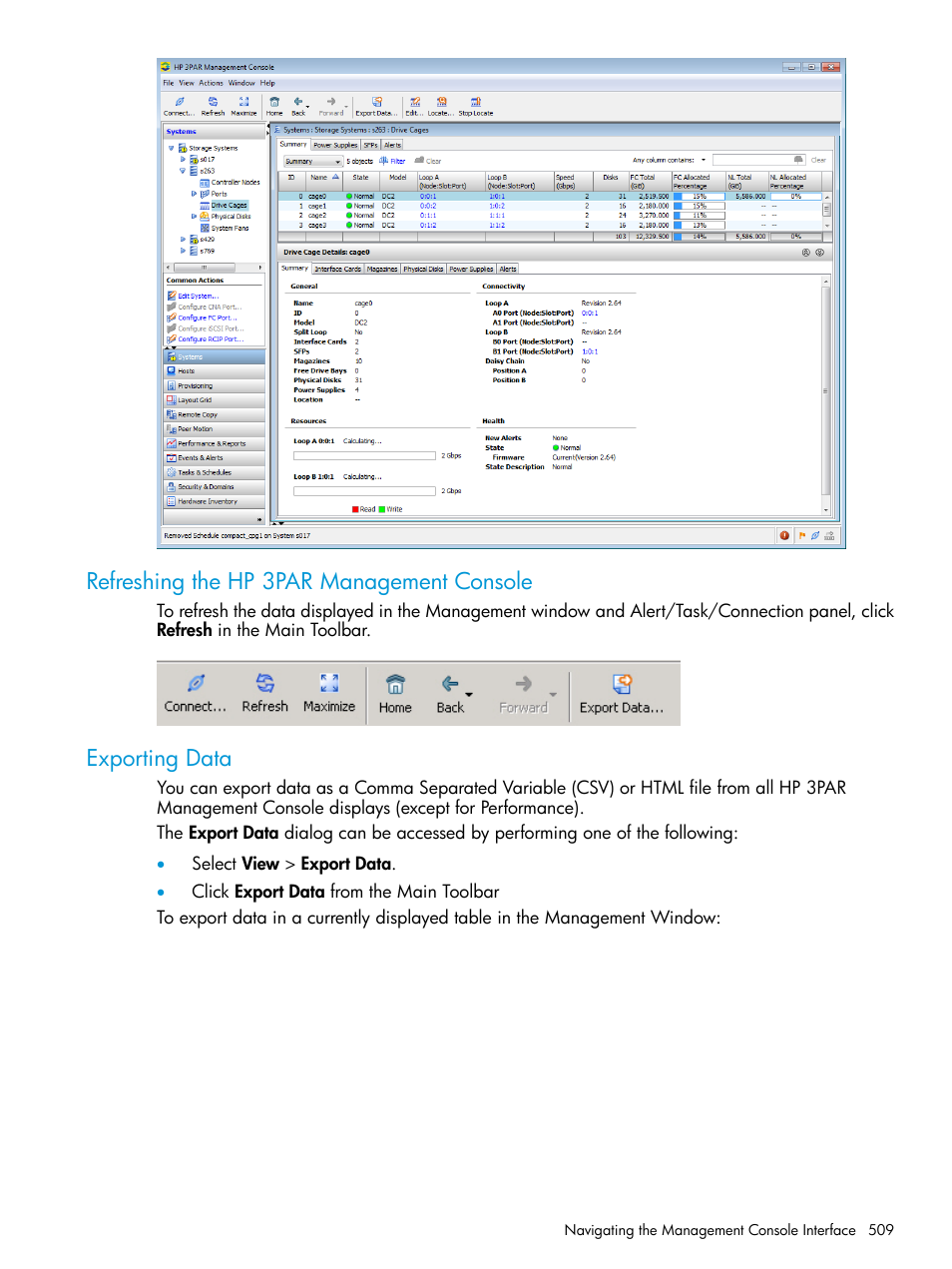This screenshot has height=1269, width=952.
Task: Open the Provisioning manager pane
Action: click(x=216, y=385)
